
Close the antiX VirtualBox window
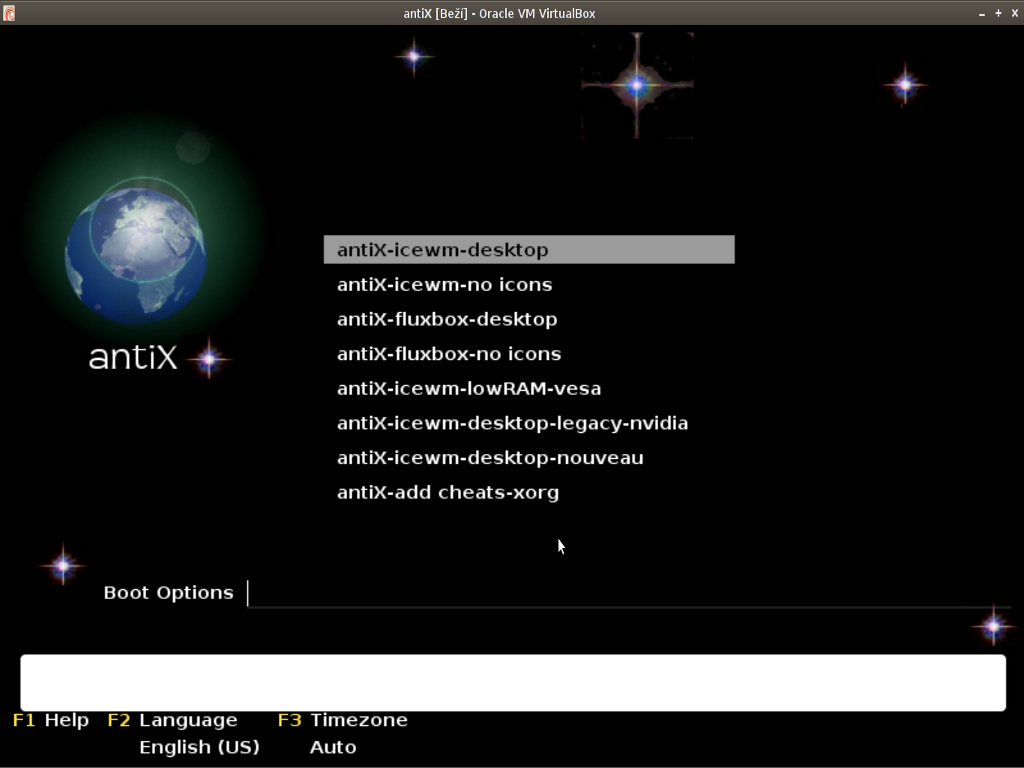click(1015, 13)
